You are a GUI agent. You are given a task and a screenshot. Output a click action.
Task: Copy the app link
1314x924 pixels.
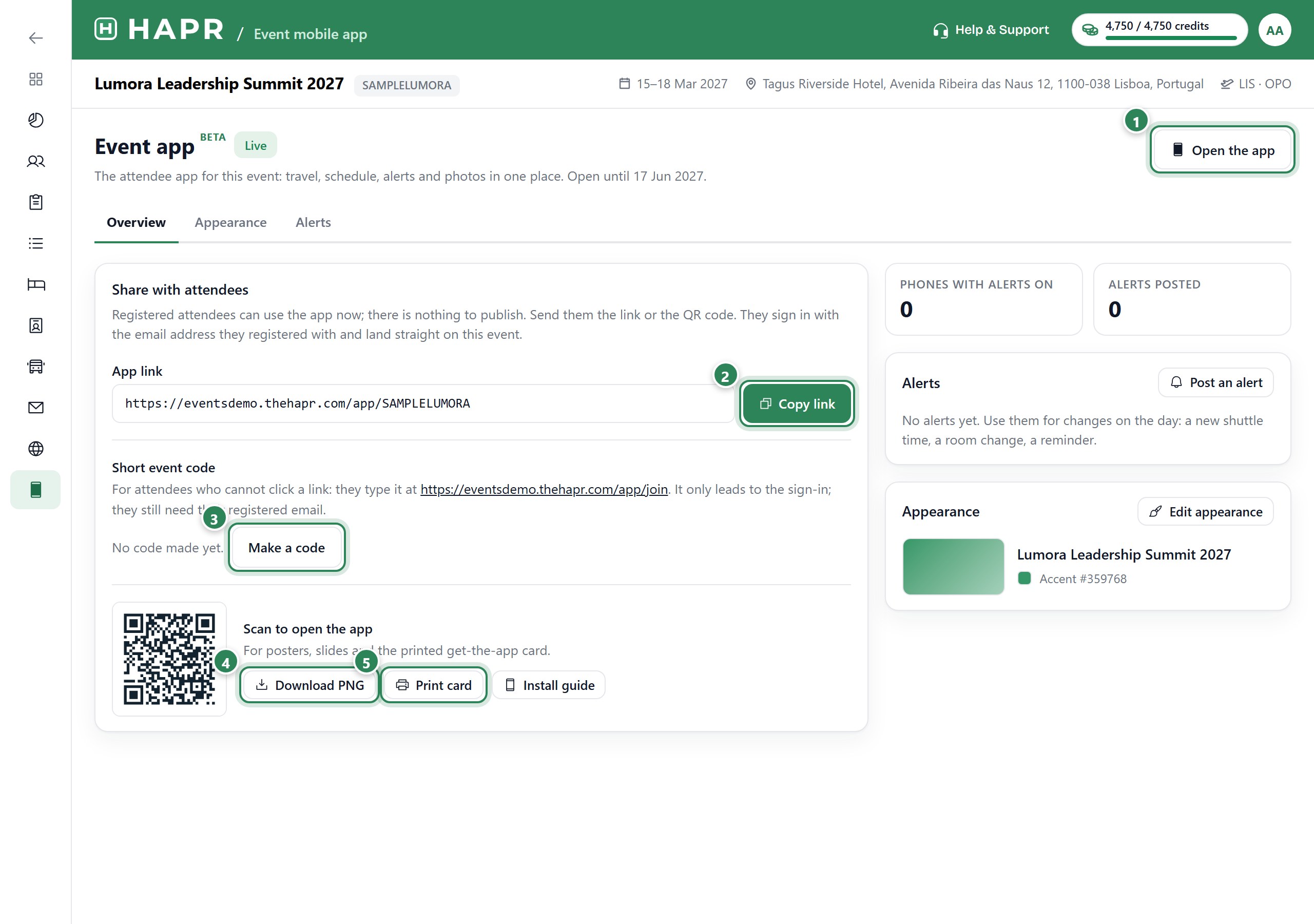point(797,403)
